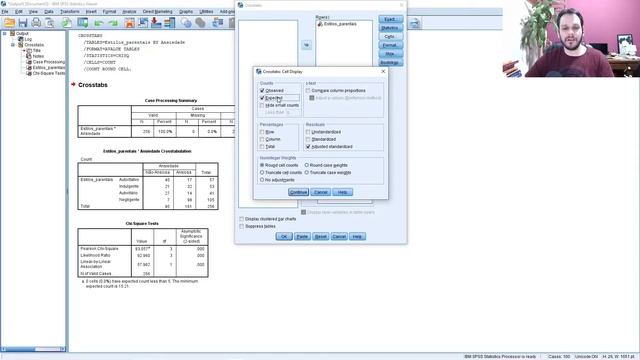Image resolution: width=640 pixels, height=360 pixels.
Task: Click the Go to Case icon in toolbar
Action: 143,23
